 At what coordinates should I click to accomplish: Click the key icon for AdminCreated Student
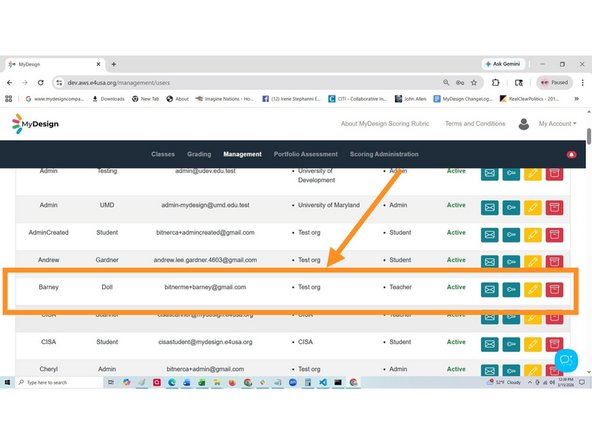(x=511, y=235)
